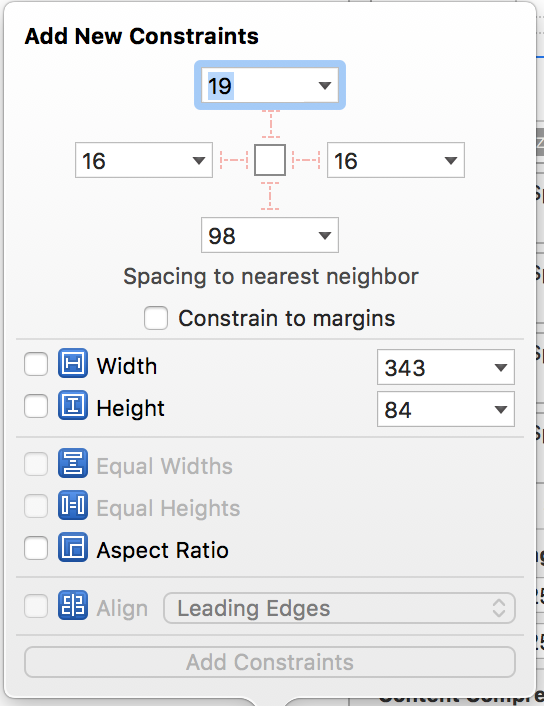Toggle the bottom spacing strut below center square
The width and height of the screenshot is (544, 706).
click(x=270, y=196)
